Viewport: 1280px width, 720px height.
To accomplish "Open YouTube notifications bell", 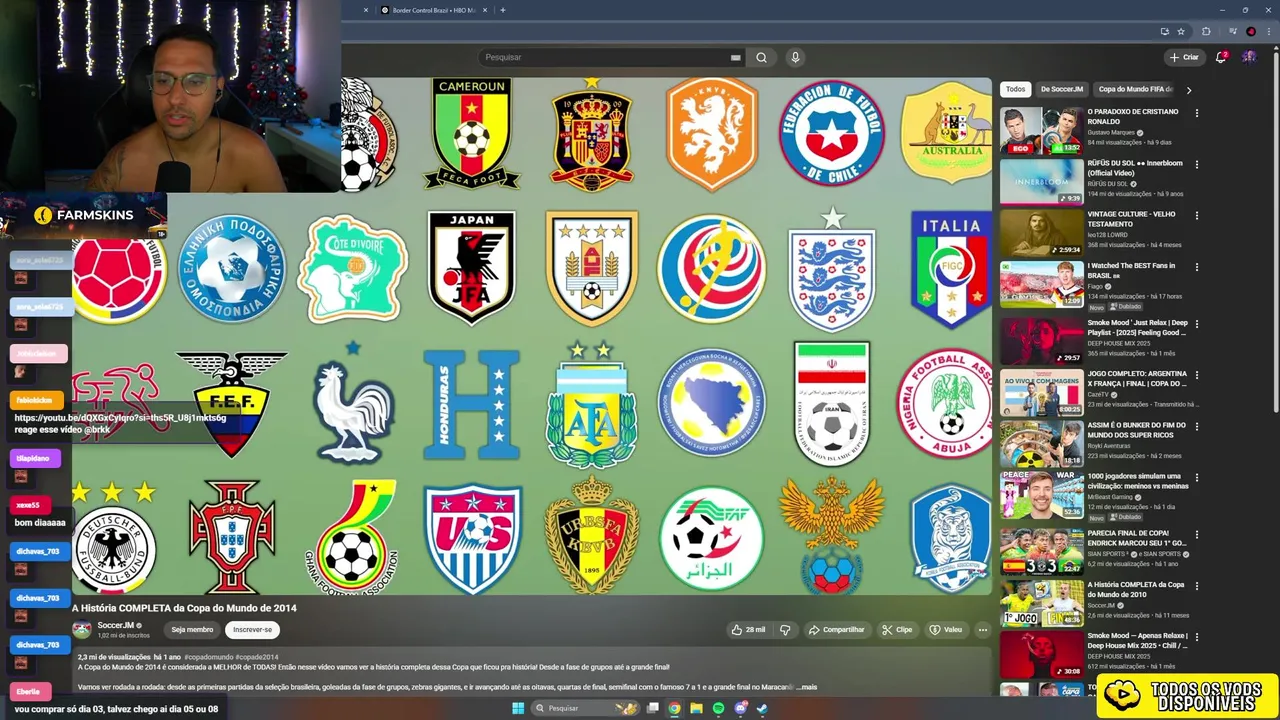I will pos(1221,57).
